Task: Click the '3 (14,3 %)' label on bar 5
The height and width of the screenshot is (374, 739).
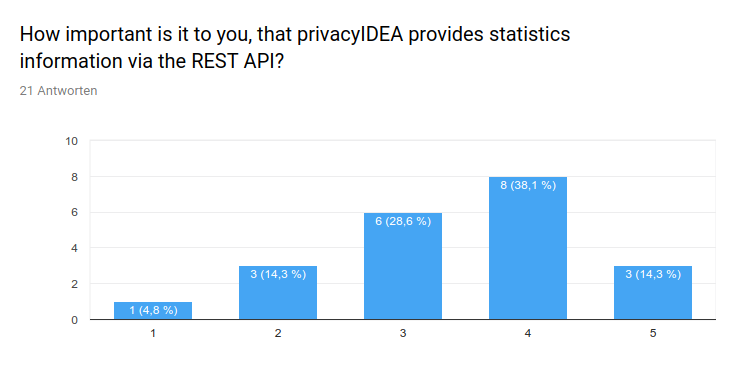Action: point(653,274)
